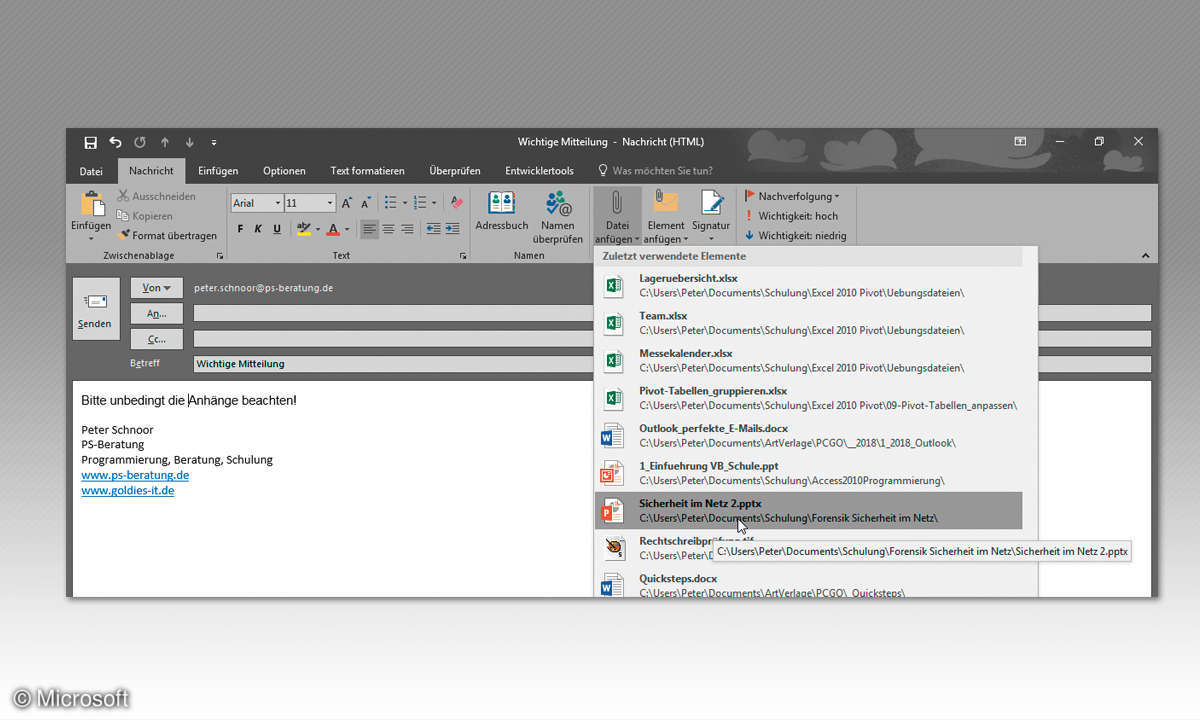Click the Senden button
The width and height of the screenshot is (1200, 720).
95,309
